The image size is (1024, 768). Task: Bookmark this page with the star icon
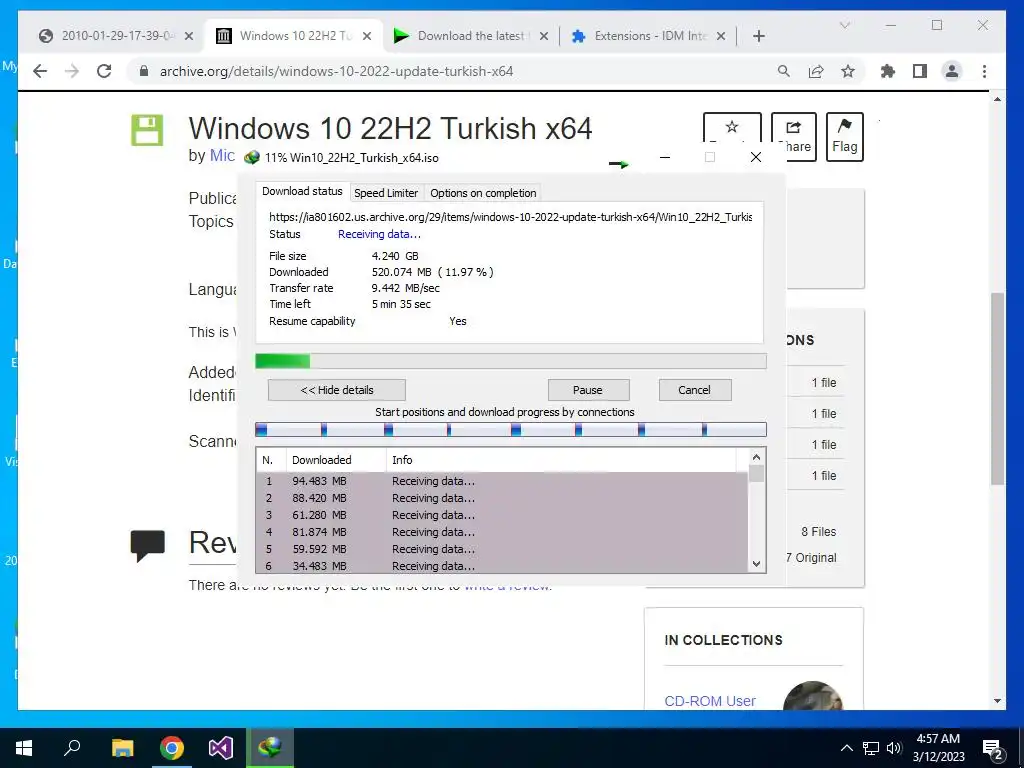coord(848,71)
